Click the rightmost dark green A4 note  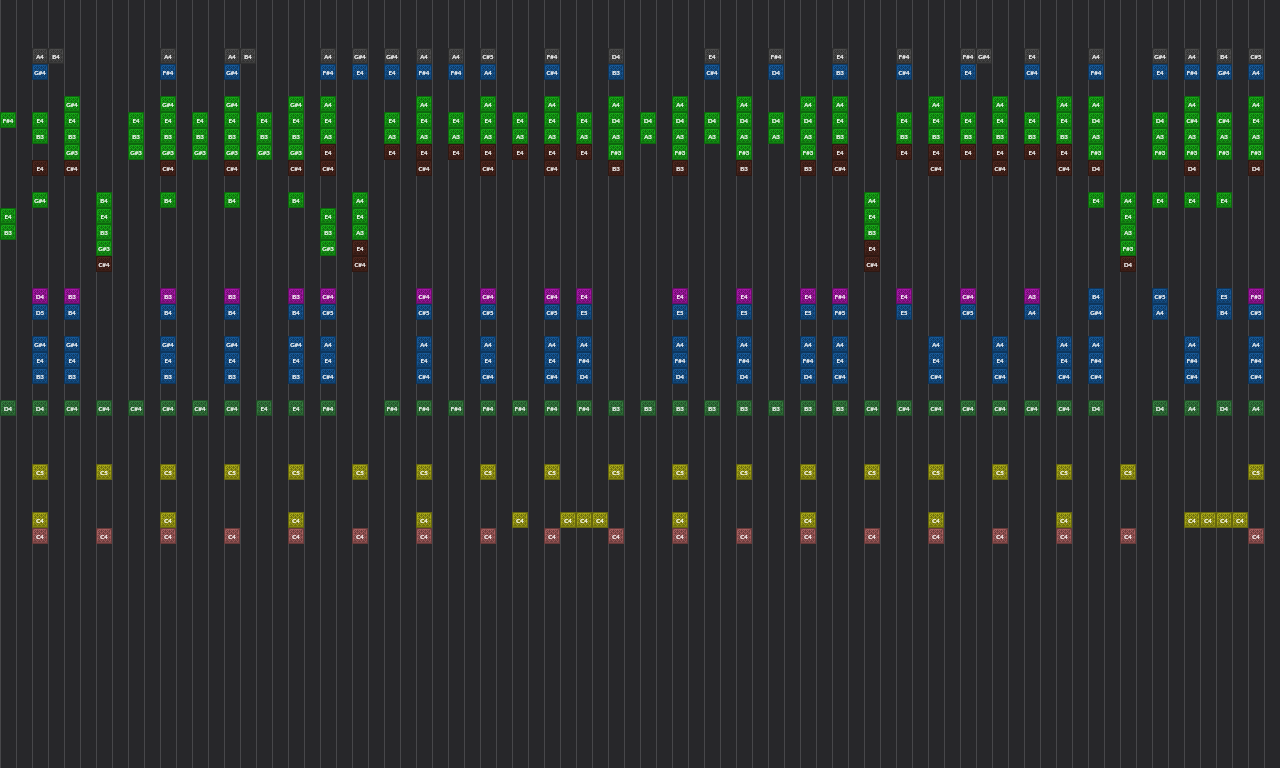[1256, 409]
